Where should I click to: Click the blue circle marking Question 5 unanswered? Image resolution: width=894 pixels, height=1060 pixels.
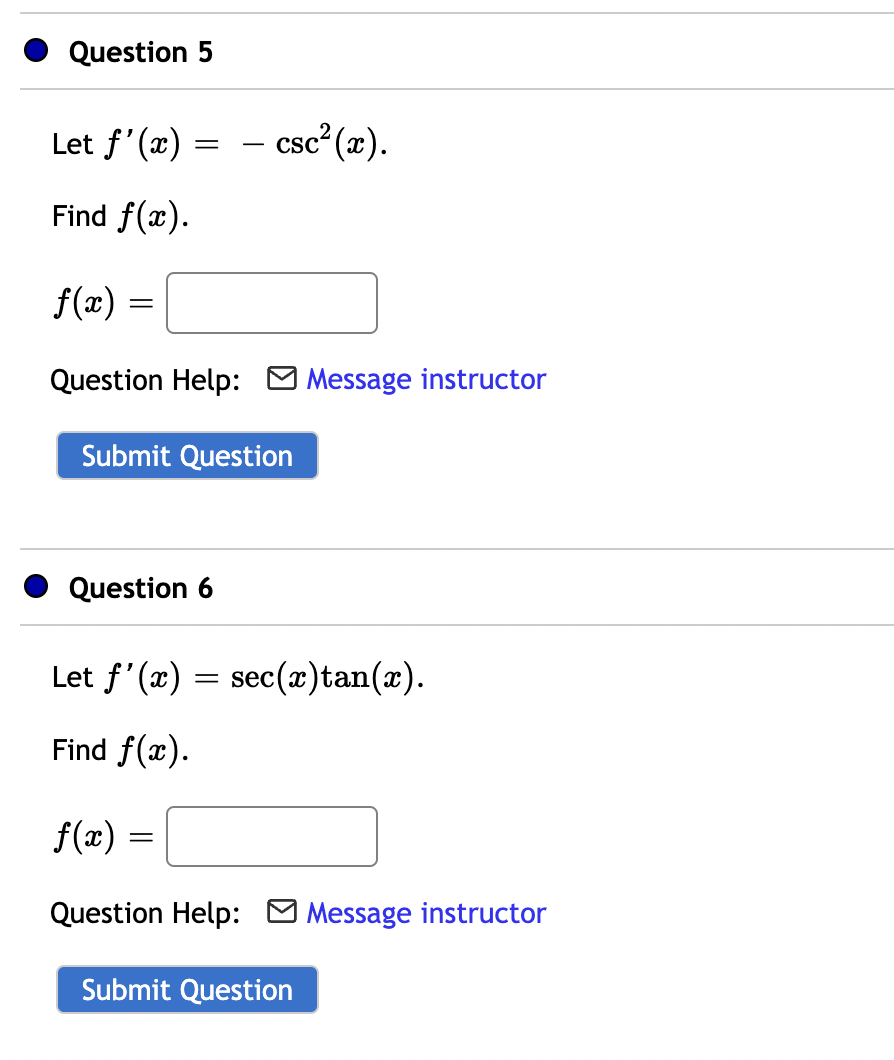point(36,50)
